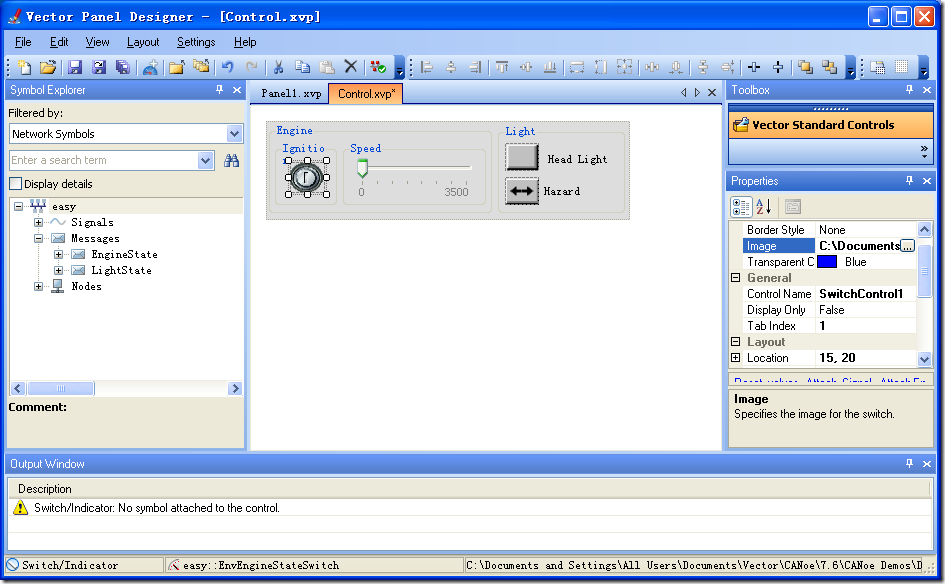Close the Output Window panel
Viewport: 945px width, 584px height.
(x=927, y=463)
